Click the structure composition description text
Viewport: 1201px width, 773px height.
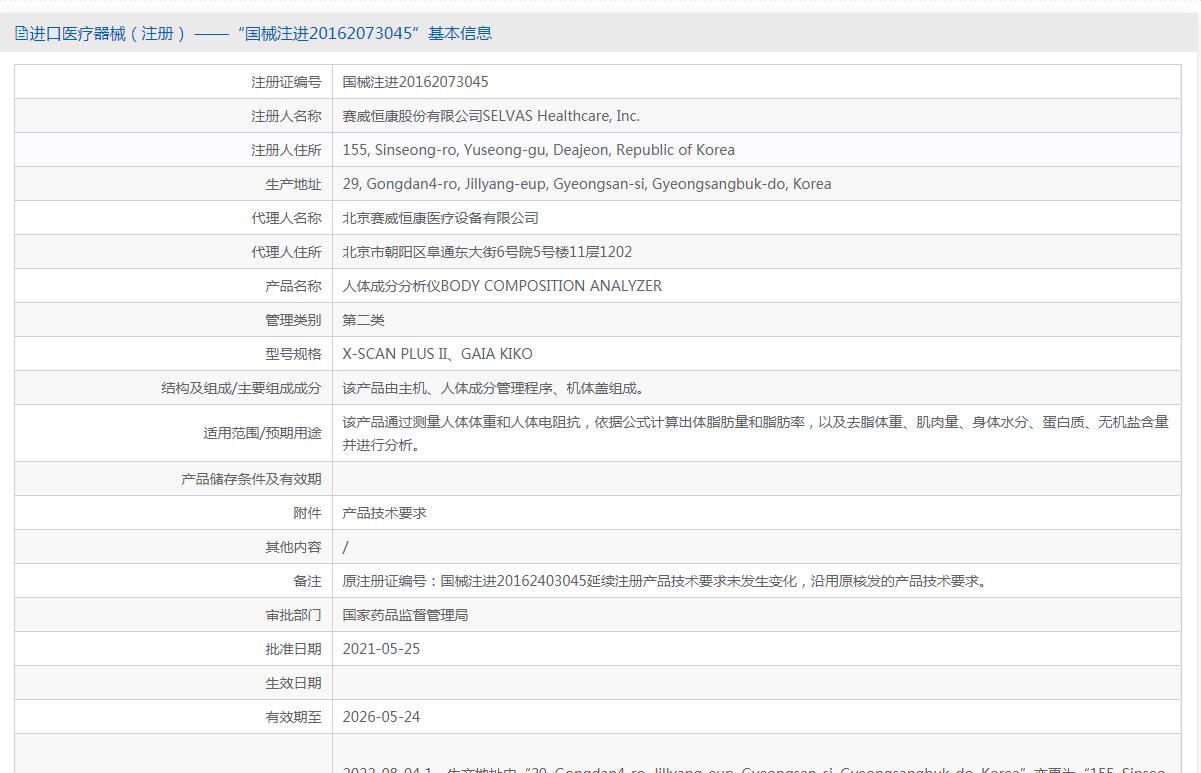point(495,388)
